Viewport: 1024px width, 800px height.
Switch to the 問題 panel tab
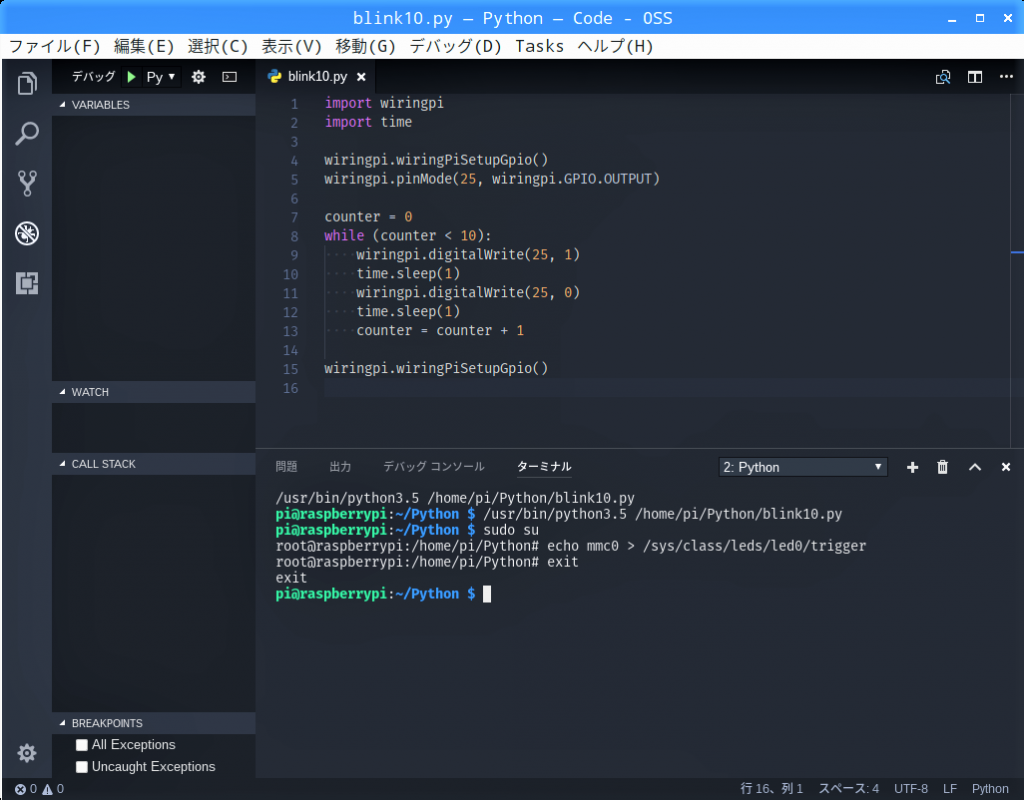point(286,466)
